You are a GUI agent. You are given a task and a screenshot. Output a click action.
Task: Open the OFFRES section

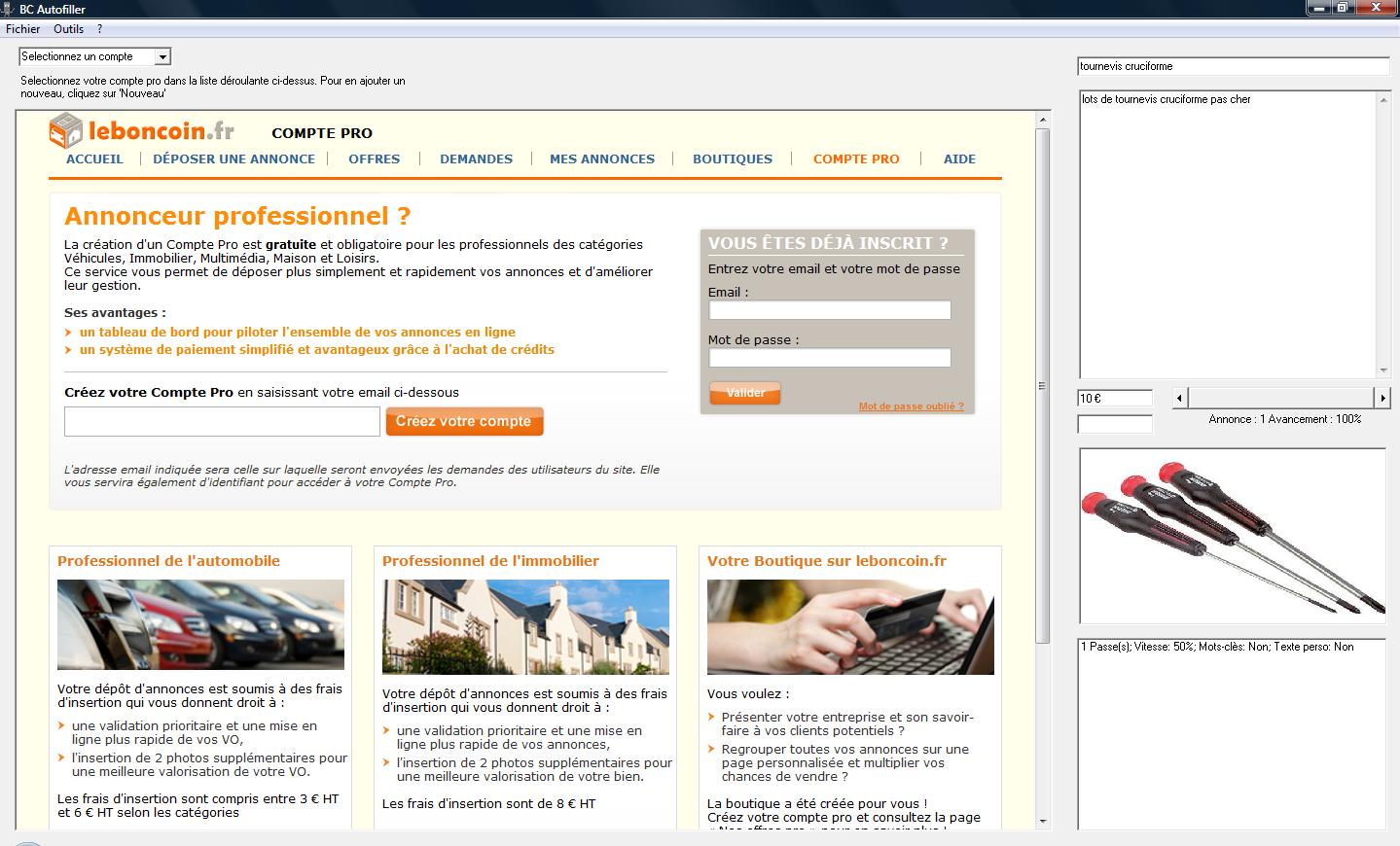coord(375,159)
